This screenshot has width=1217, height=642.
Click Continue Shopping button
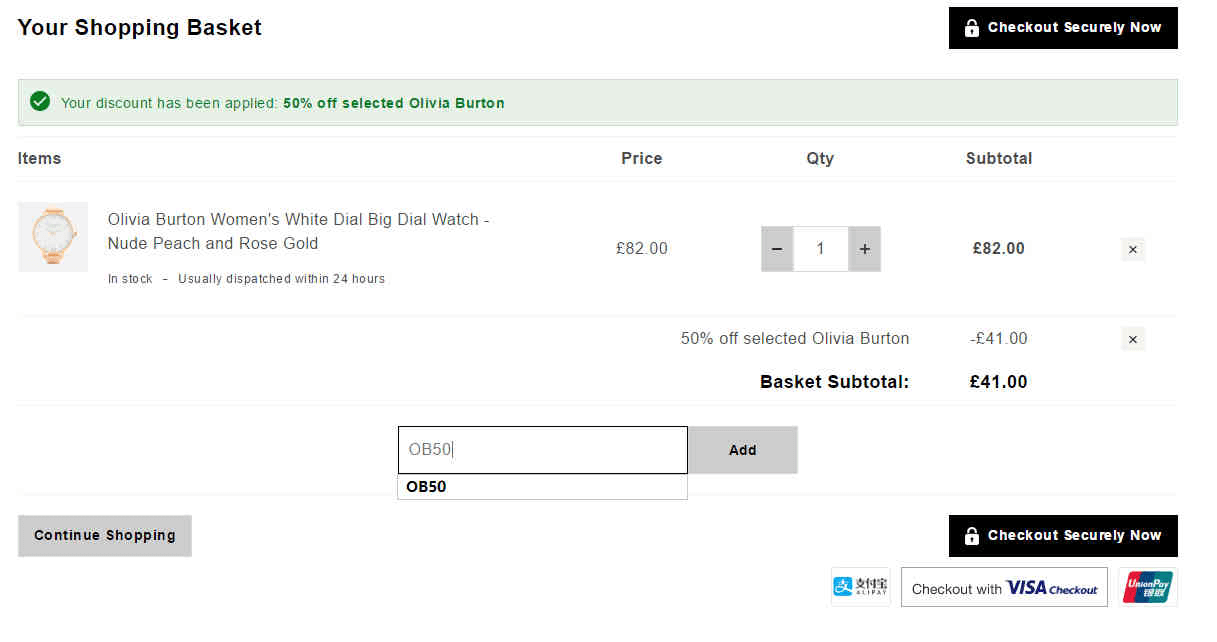point(105,536)
